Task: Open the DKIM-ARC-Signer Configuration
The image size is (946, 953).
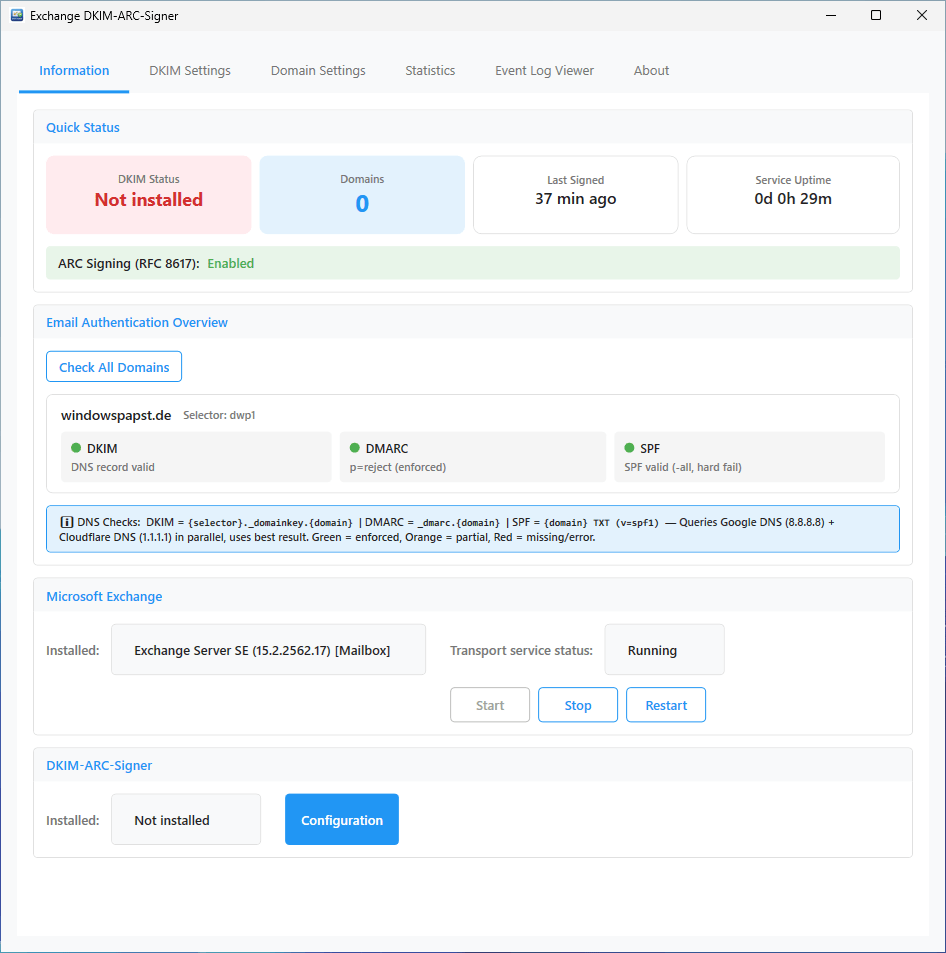Action: pyautogui.click(x=341, y=819)
